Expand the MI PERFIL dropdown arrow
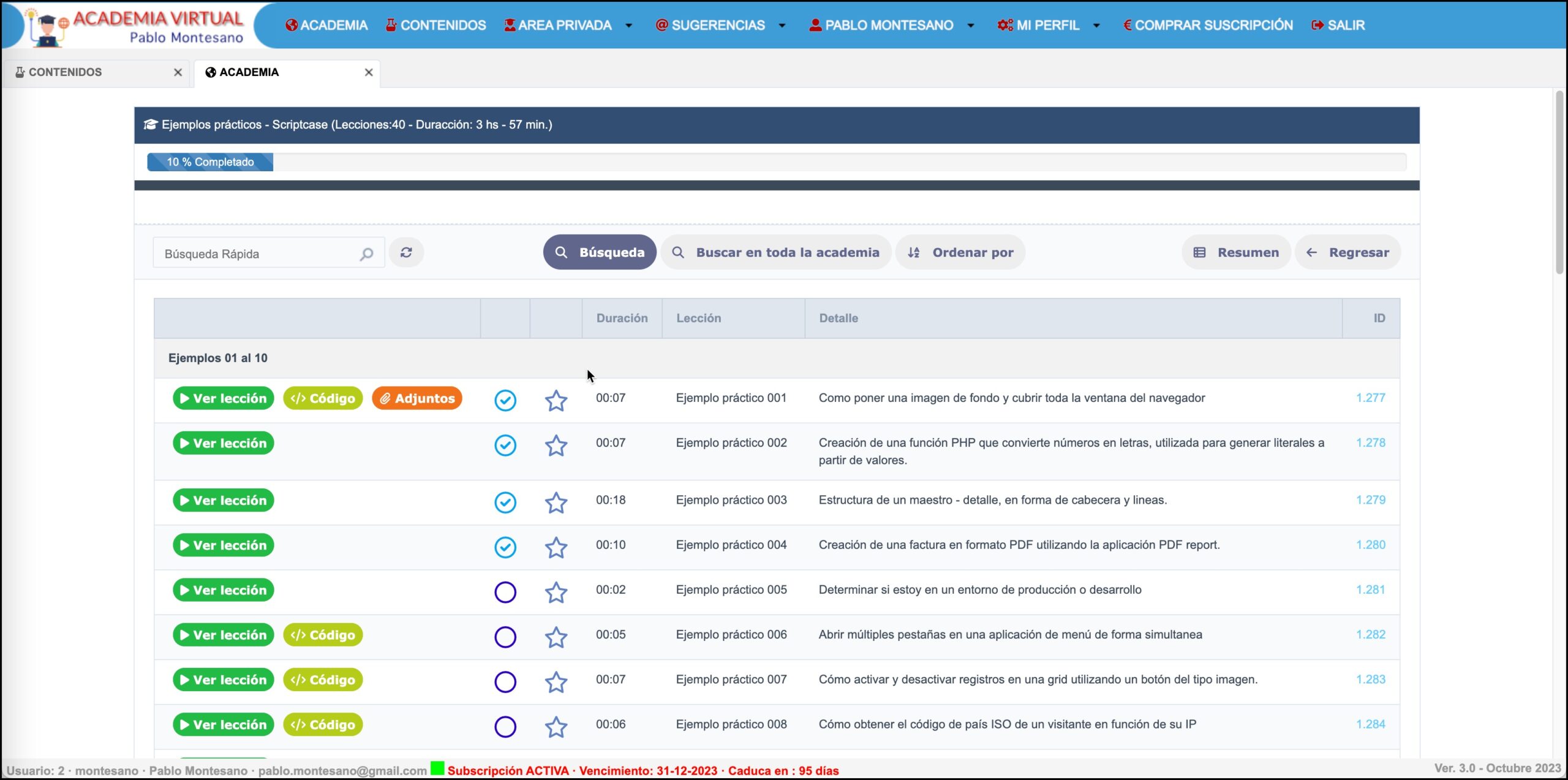The image size is (1568, 780). [x=1096, y=25]
